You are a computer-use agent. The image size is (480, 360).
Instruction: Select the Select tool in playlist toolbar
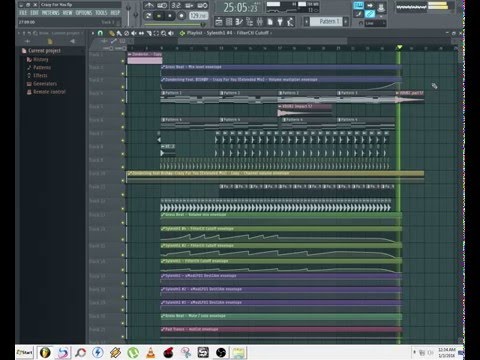click(156, 33)
